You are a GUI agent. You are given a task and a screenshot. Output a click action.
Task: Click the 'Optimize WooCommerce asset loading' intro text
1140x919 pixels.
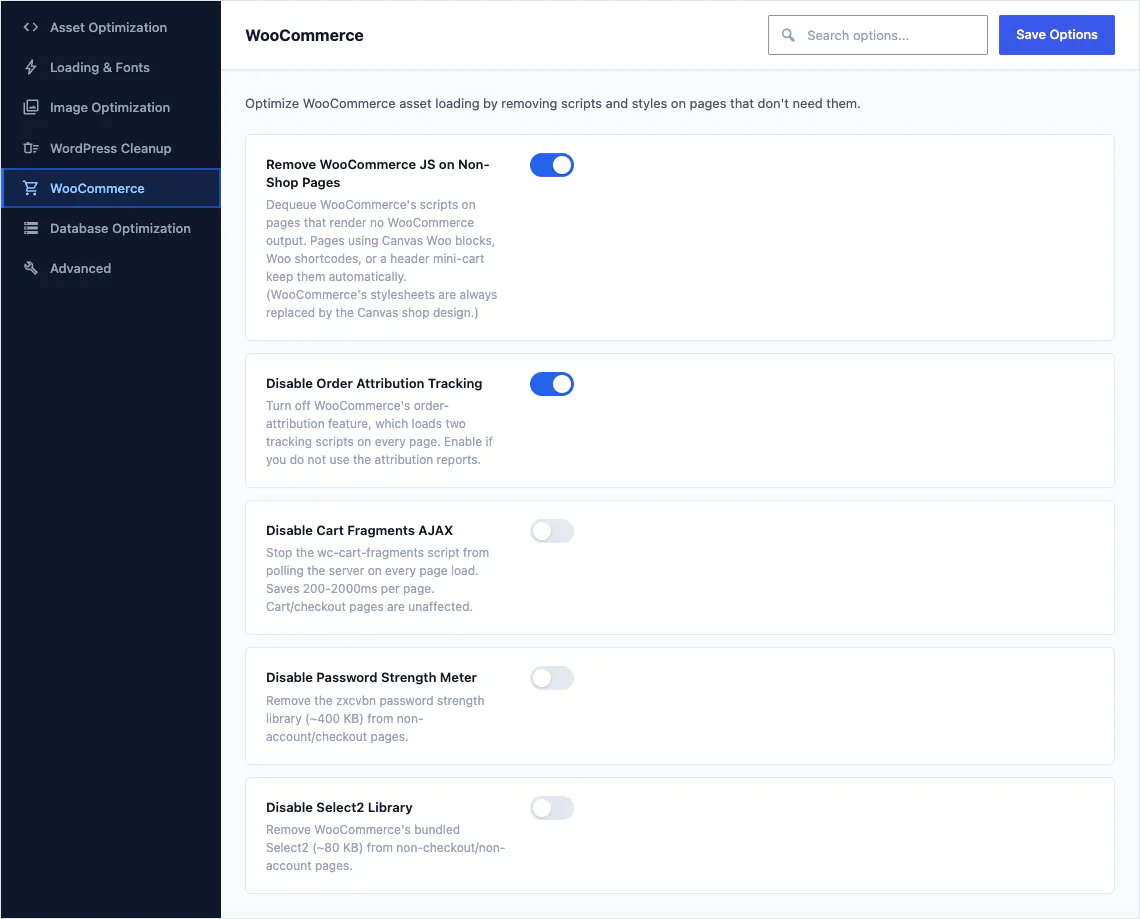click(553, 103)
